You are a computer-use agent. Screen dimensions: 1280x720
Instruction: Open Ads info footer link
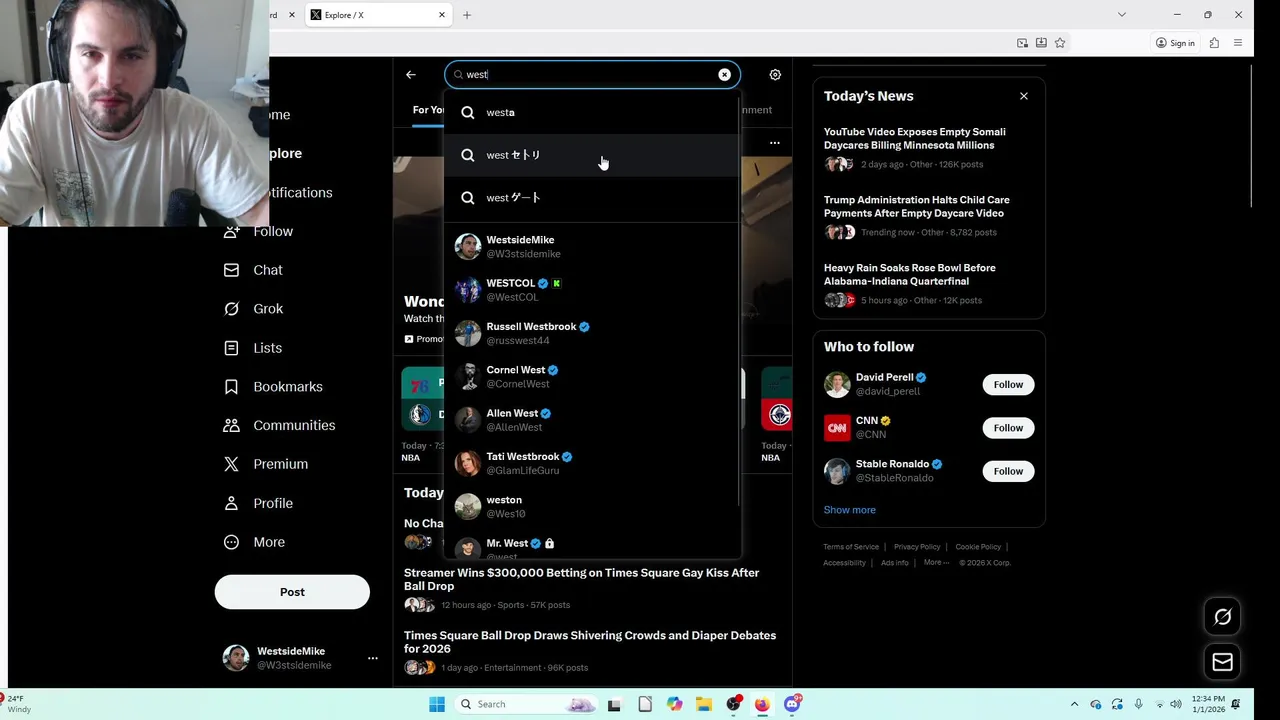point(895,563)
